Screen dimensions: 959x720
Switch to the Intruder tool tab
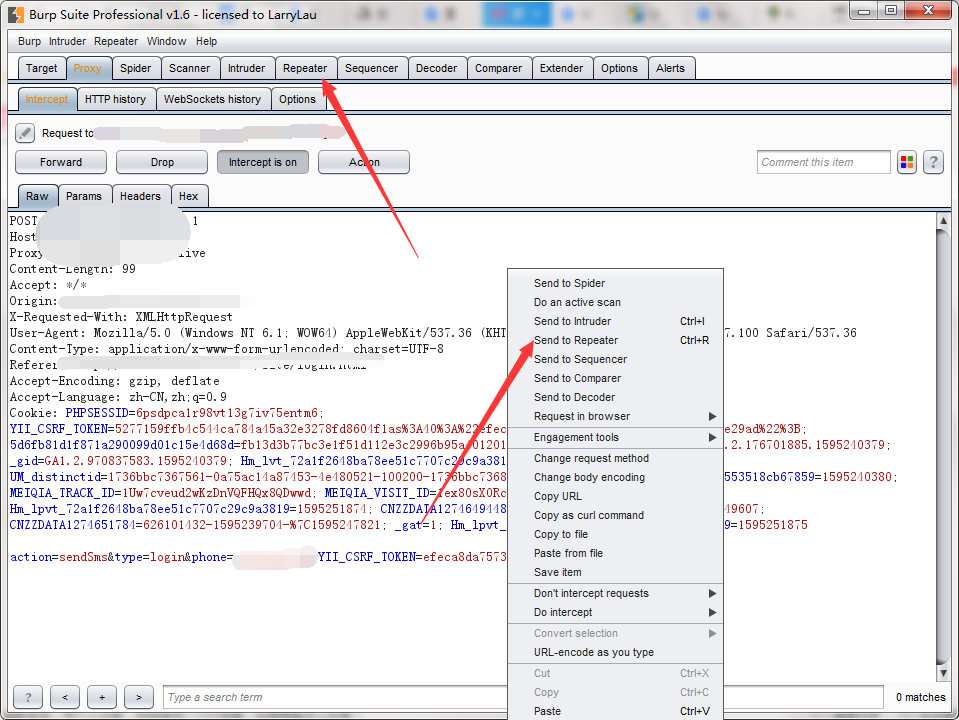[246, 68]
